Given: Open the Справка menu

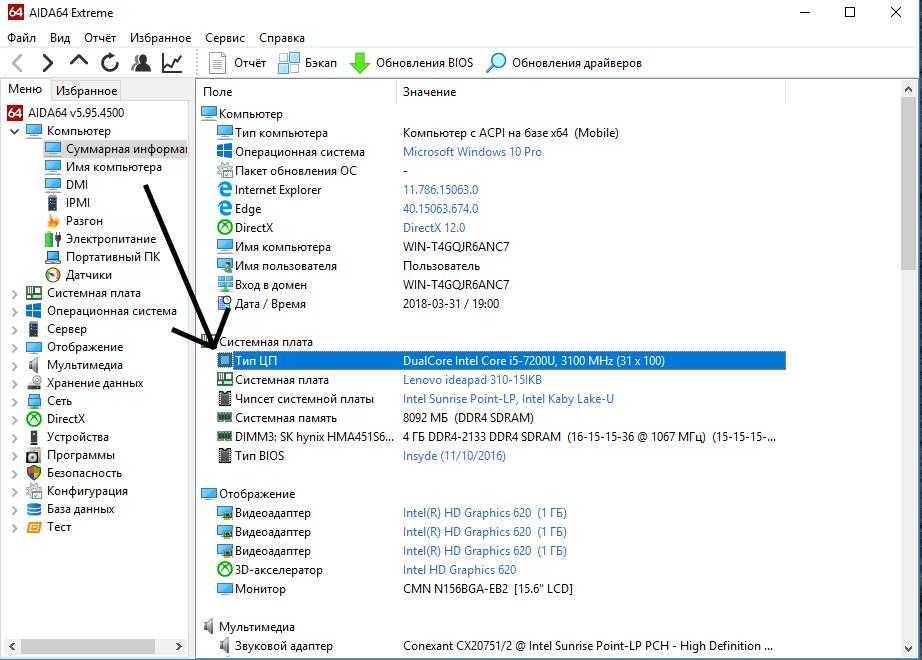Looking at the screenshot, I should pos(282,38).
